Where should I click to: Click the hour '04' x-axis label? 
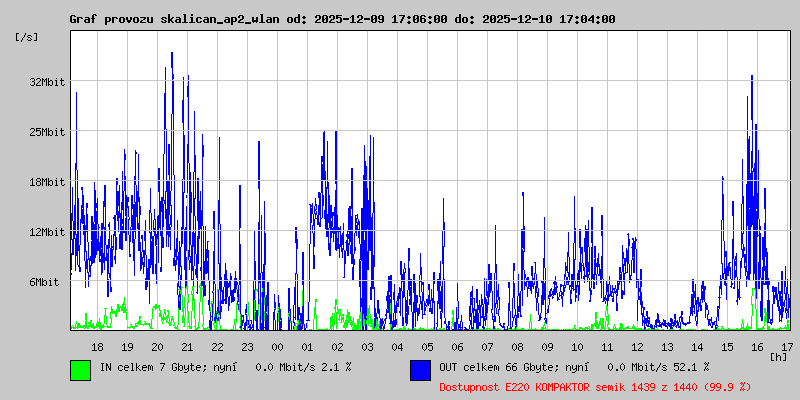click(397, 347)
